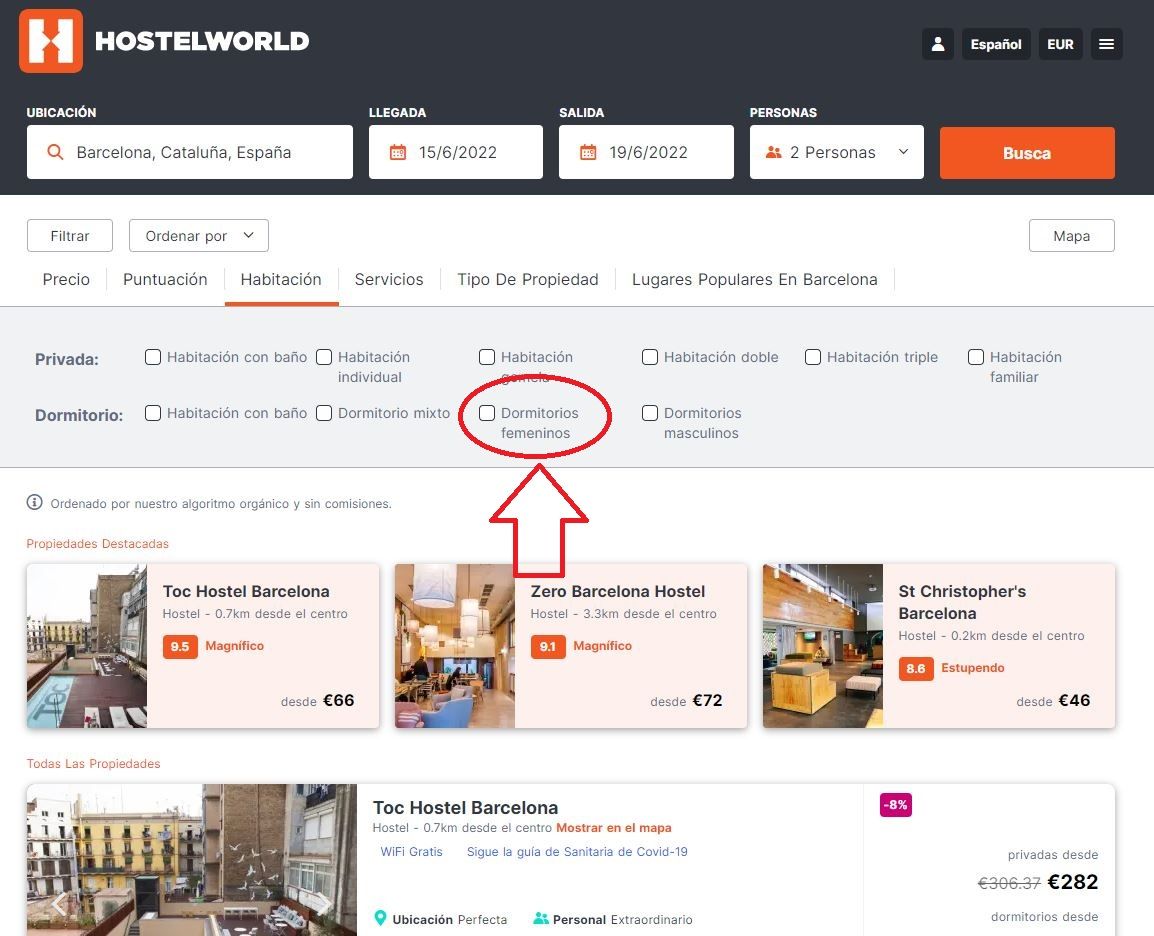Image resolution: width=1154 pixels, height=936 pixels.
Task: Click the HOSTELWORLD wordmark
Action: click(202, 41)
